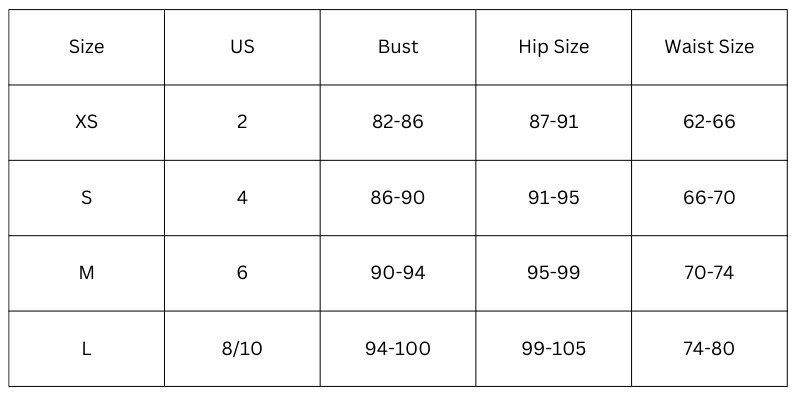Click the 62-66 waist size cell

pyautogui.click(x=709, y=122)
